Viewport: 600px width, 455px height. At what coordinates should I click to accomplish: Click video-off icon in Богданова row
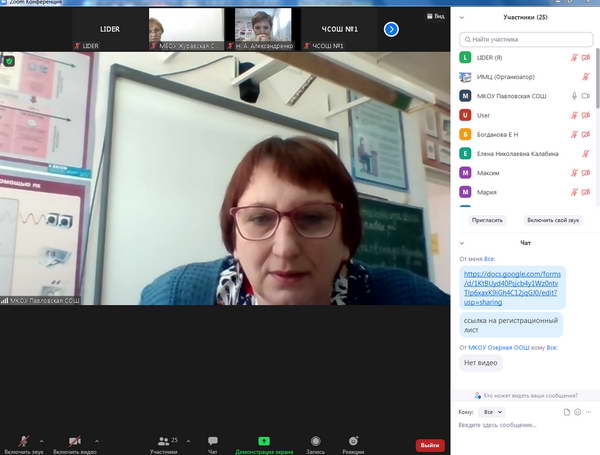(x=586, y=134)
